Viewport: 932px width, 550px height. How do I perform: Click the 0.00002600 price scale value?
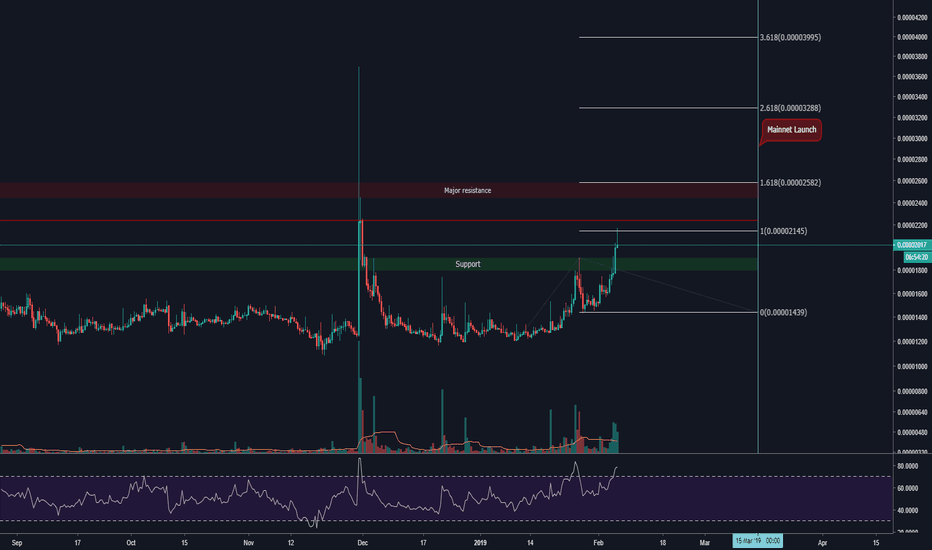[x=913, y=181]
